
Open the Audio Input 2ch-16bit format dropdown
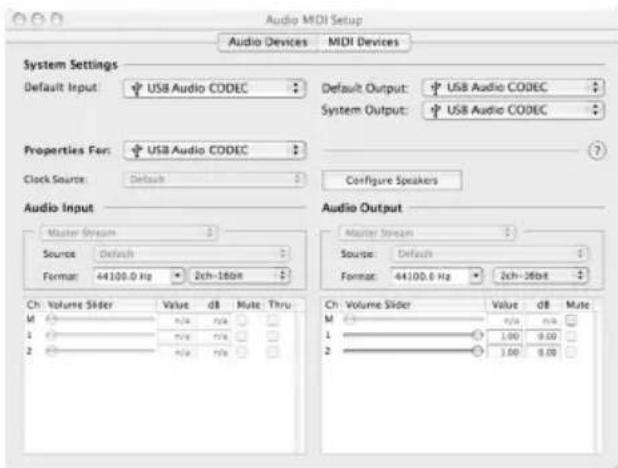pyautogui.click(x=240, y=276)
